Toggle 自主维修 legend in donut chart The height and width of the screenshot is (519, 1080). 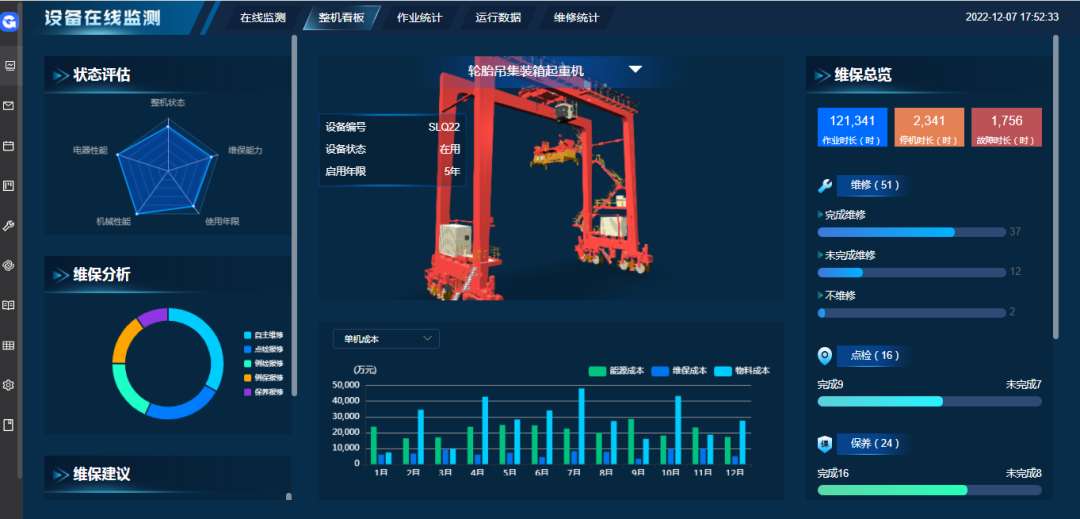[x=263, y=335]
